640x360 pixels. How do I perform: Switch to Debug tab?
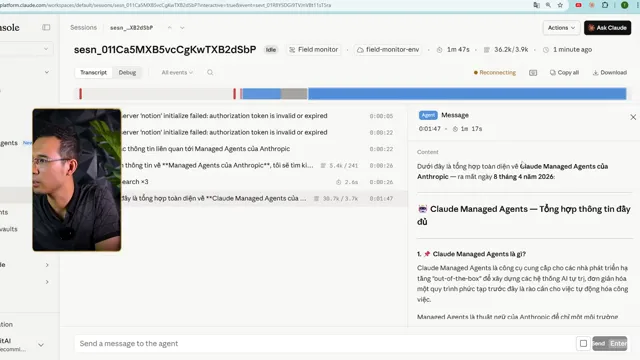[127, 72]
